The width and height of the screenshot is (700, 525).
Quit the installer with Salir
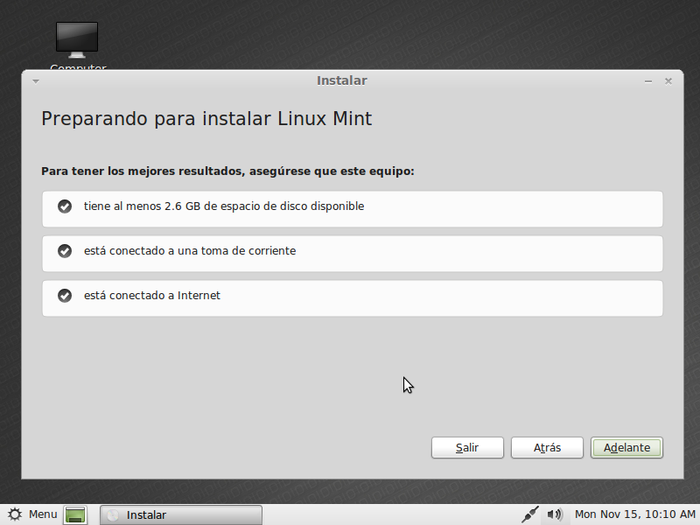tap(467, 448)
